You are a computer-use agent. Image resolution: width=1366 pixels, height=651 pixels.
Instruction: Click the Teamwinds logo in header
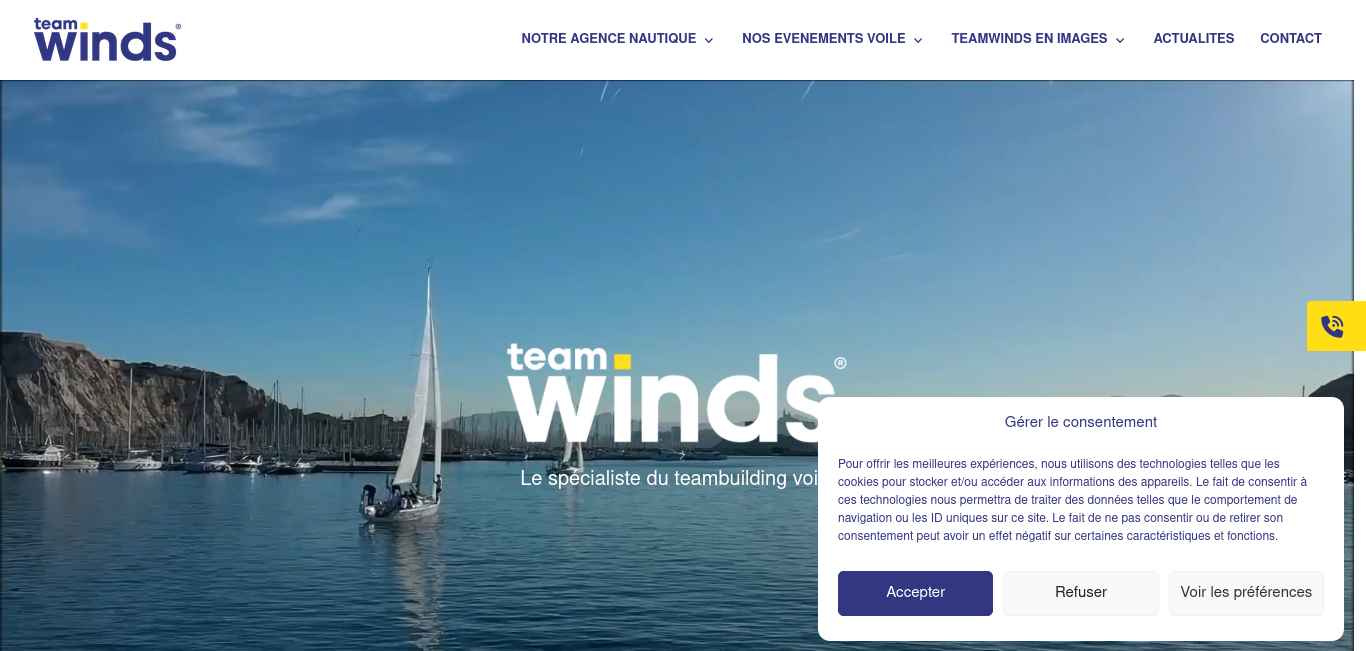coord(107,40)
